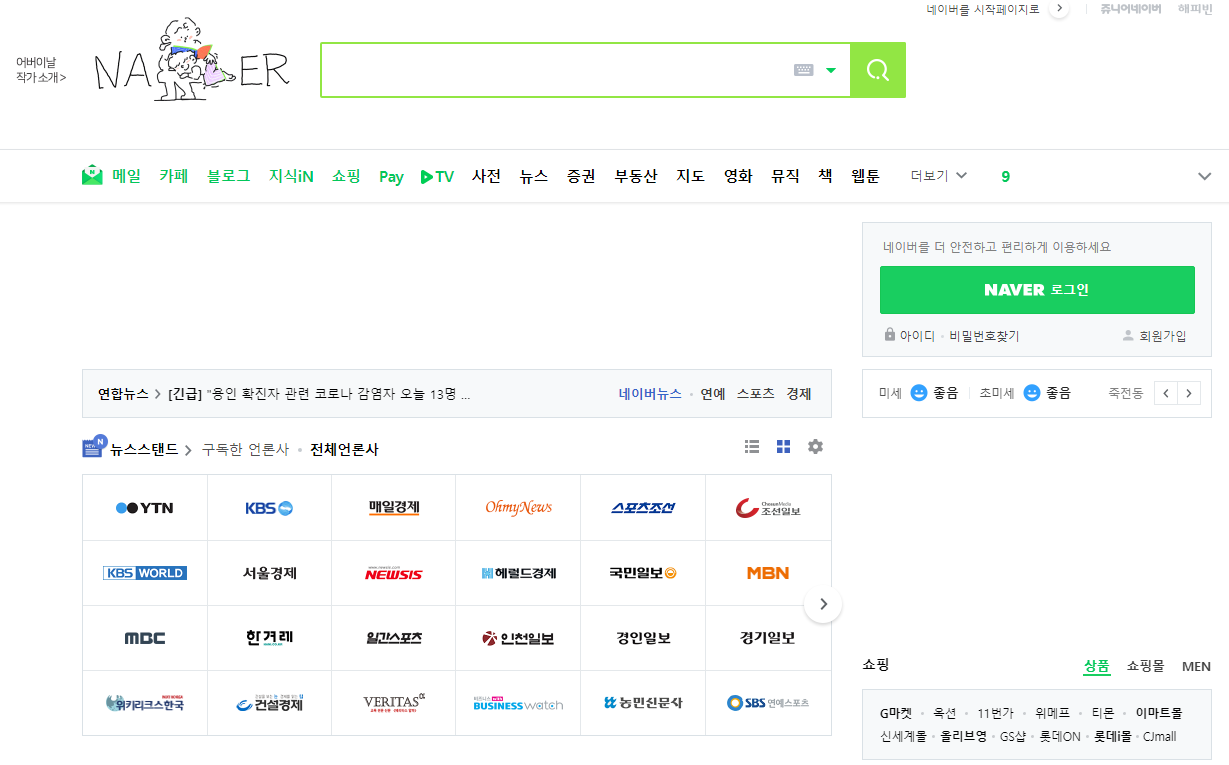This screenshot has width=1229, height=765.
Task: Open the 연예 news link
Action: pos(713,394)
